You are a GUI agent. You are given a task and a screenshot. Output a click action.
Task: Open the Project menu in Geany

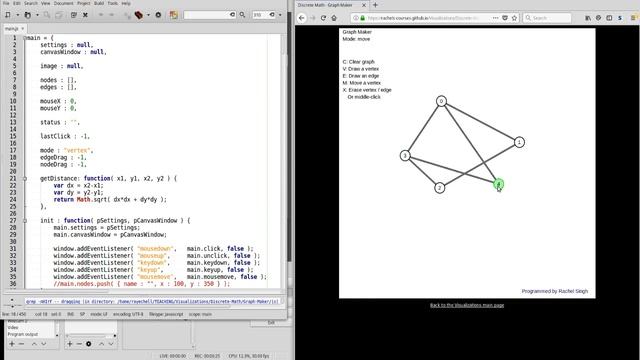pos(84,3)
